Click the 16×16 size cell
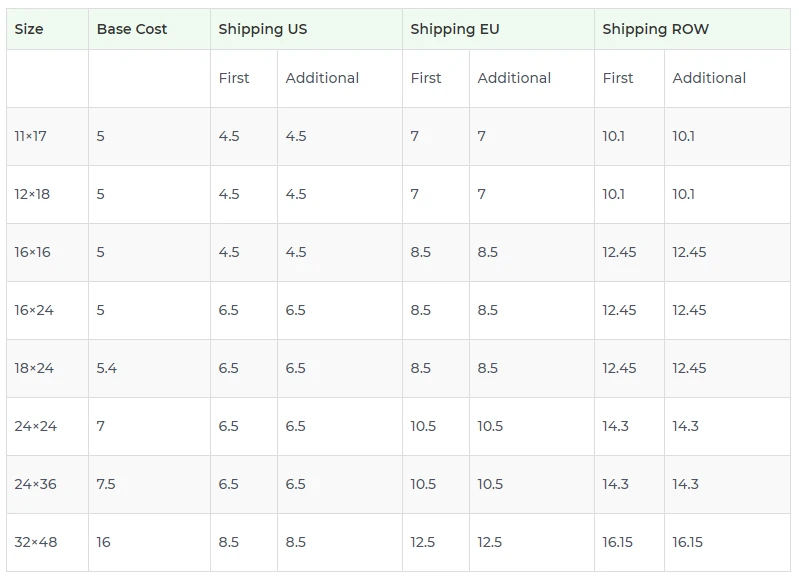The image size is (799, 580). coord(32,252)
